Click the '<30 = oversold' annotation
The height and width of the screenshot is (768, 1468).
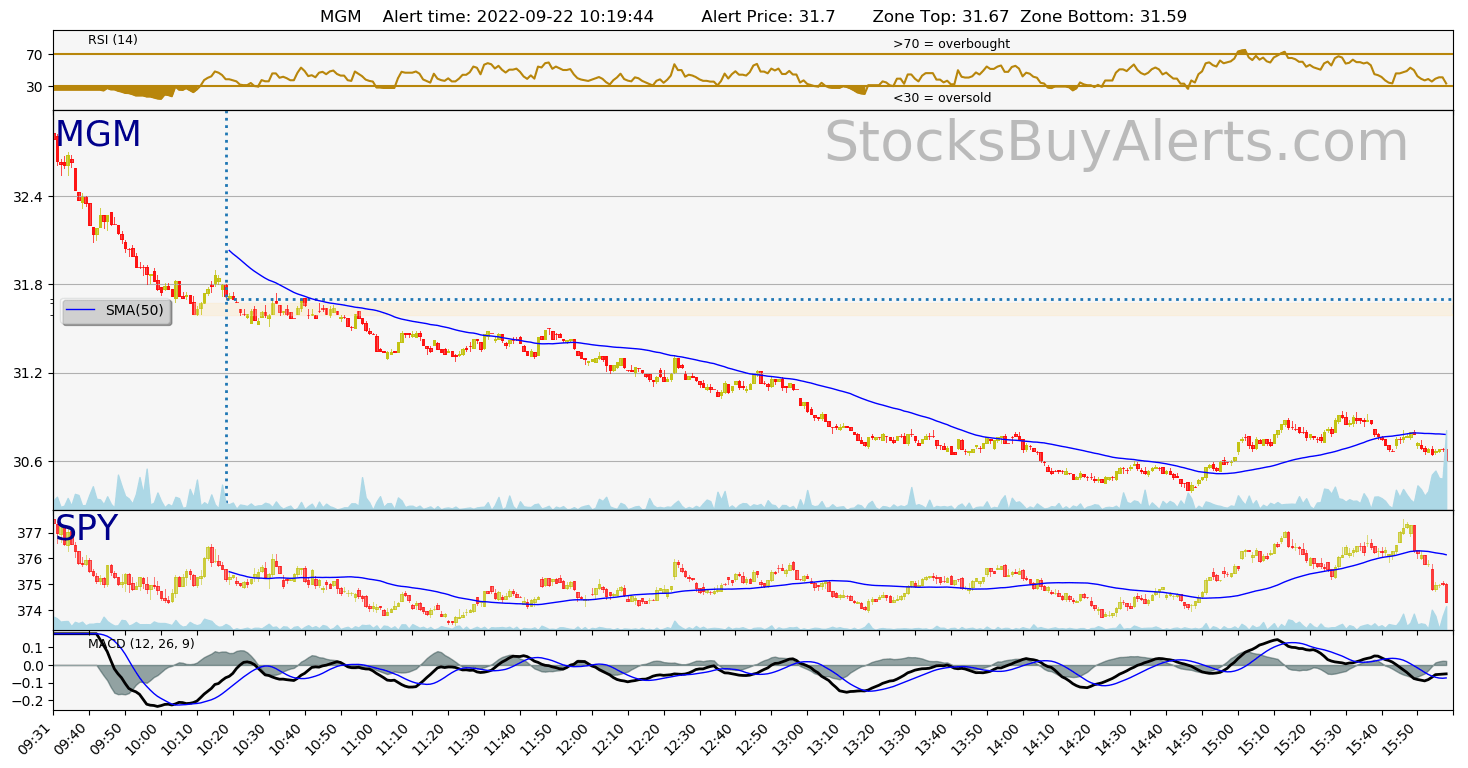click(942, 98)
